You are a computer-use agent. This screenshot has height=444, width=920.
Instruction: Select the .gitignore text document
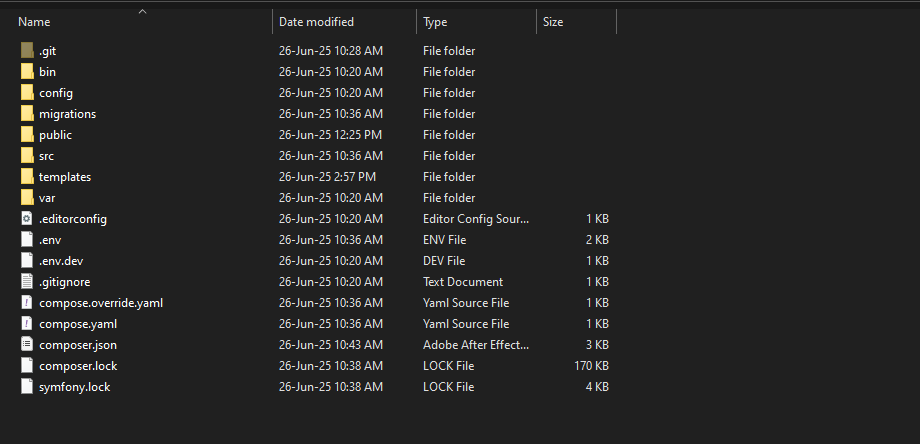pyautogui.click(x=64, y=282)
